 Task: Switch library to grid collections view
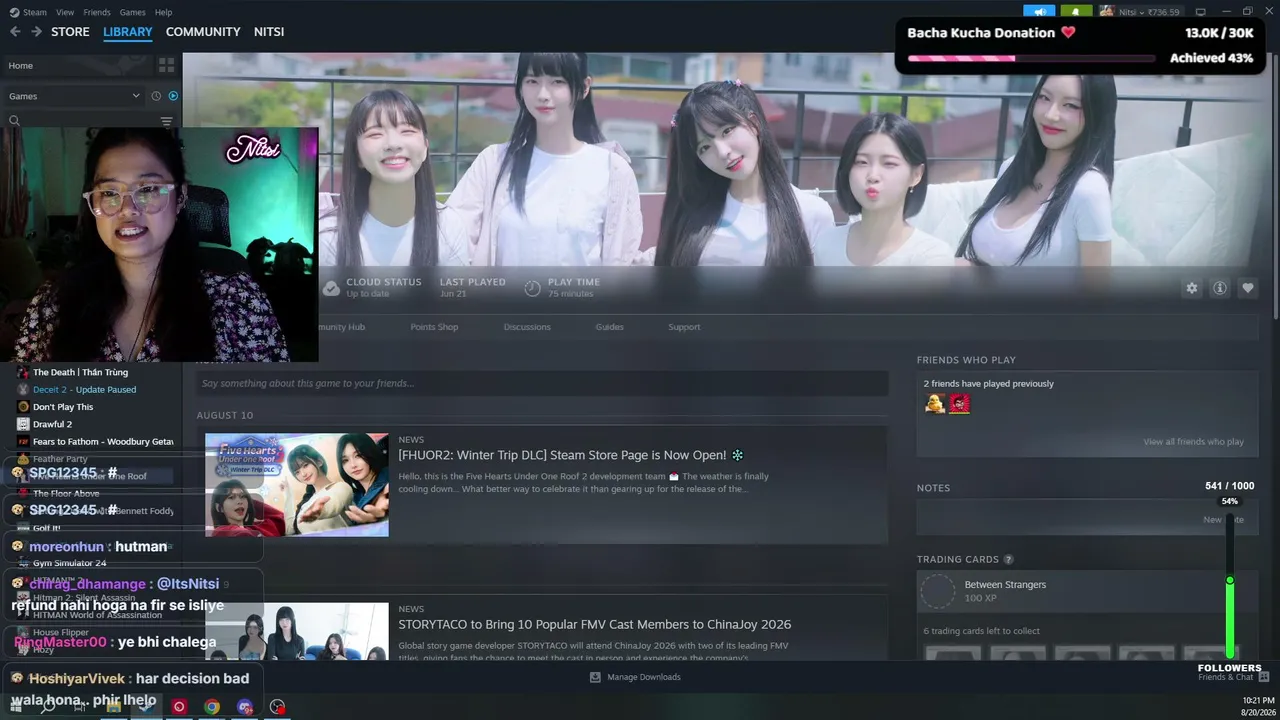click(166, 65)
